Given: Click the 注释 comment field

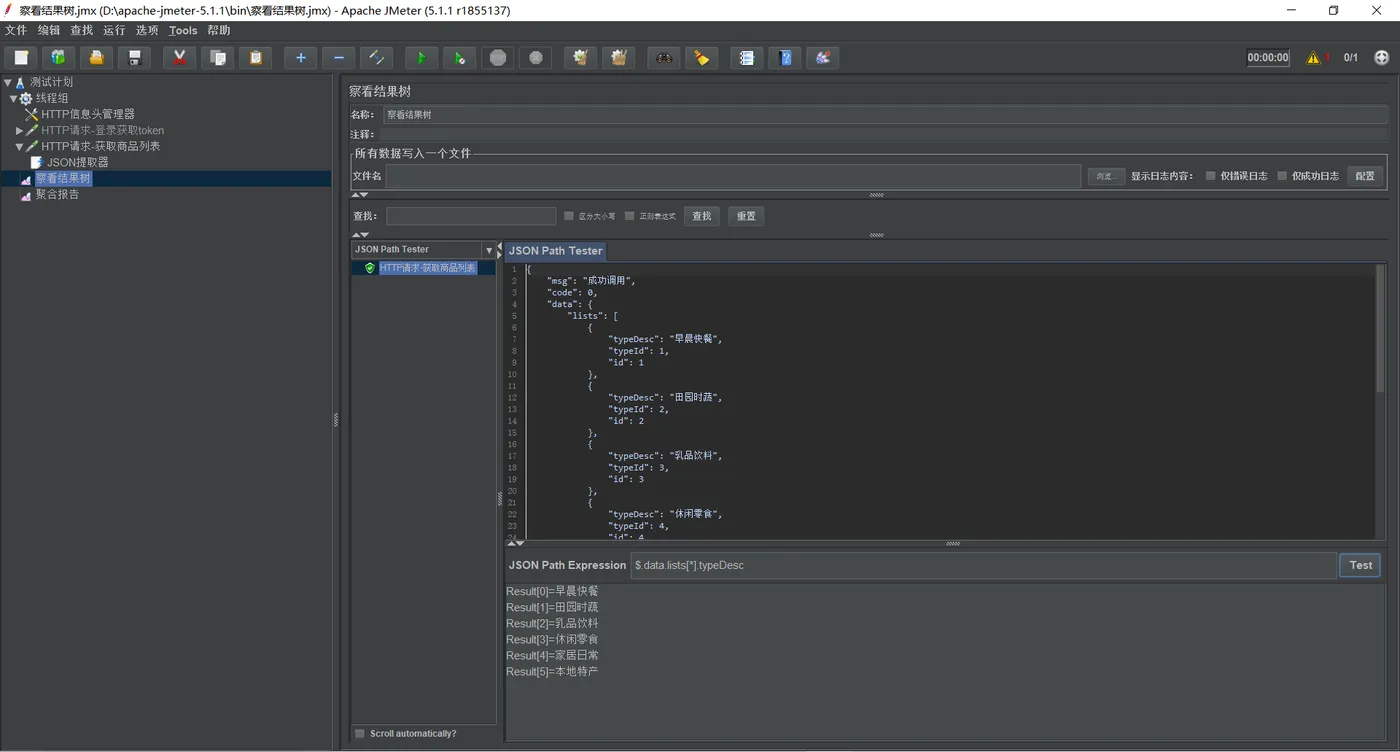Looking at the screenshot, I should pyautogui.click(x=885, y=134).
